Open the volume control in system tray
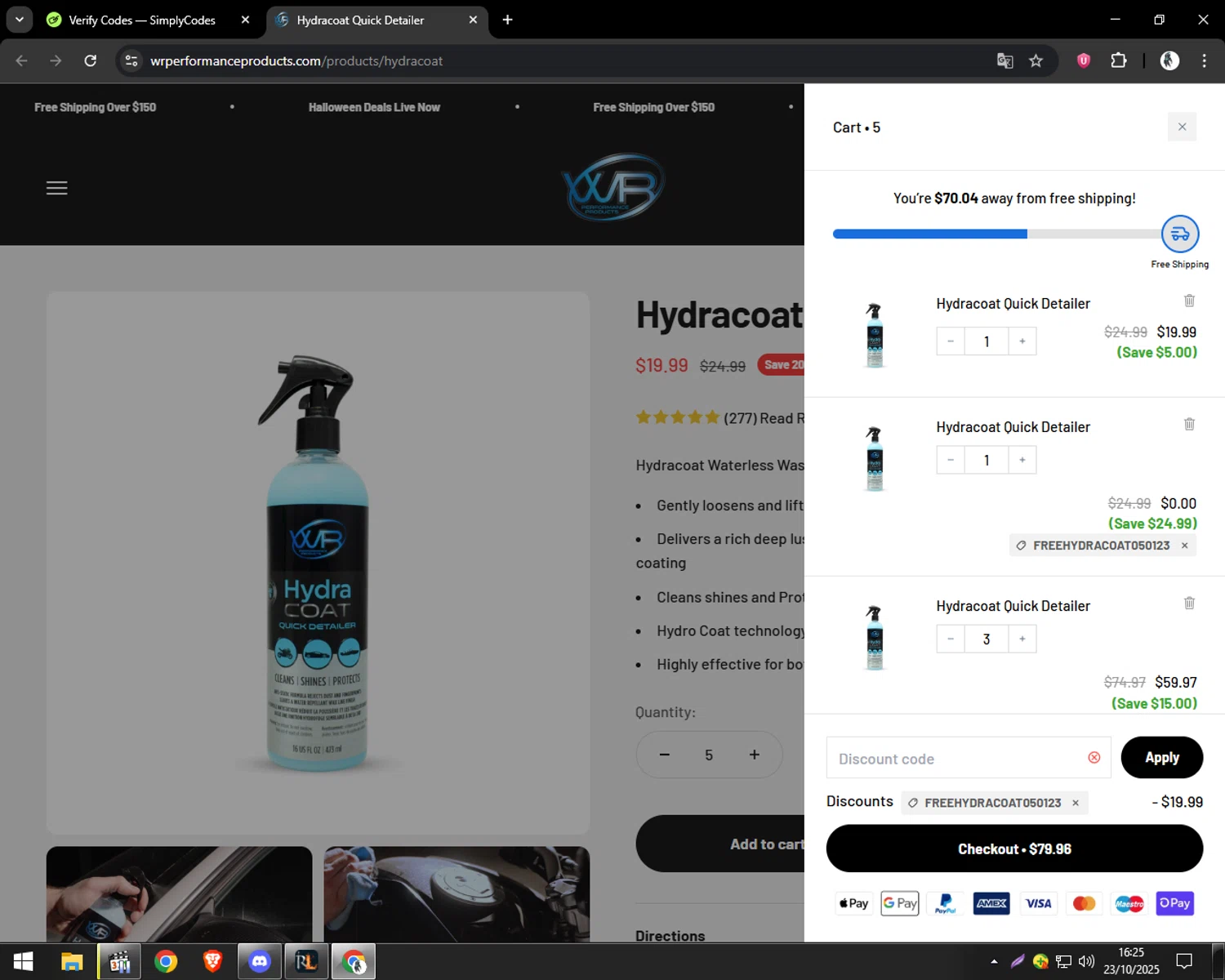The height and width of the screenshot is (980, 1225). (x=1086, y=961)
